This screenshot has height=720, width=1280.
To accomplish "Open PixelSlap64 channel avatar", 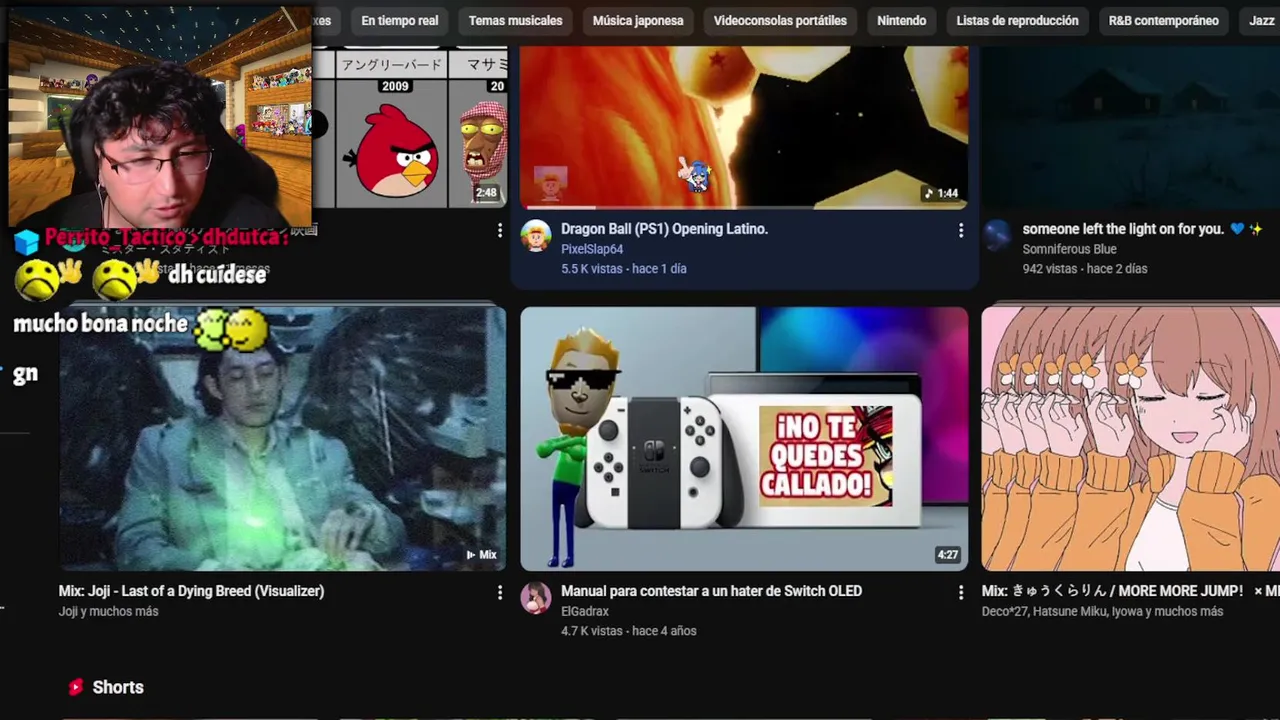I will click(536, 236).
